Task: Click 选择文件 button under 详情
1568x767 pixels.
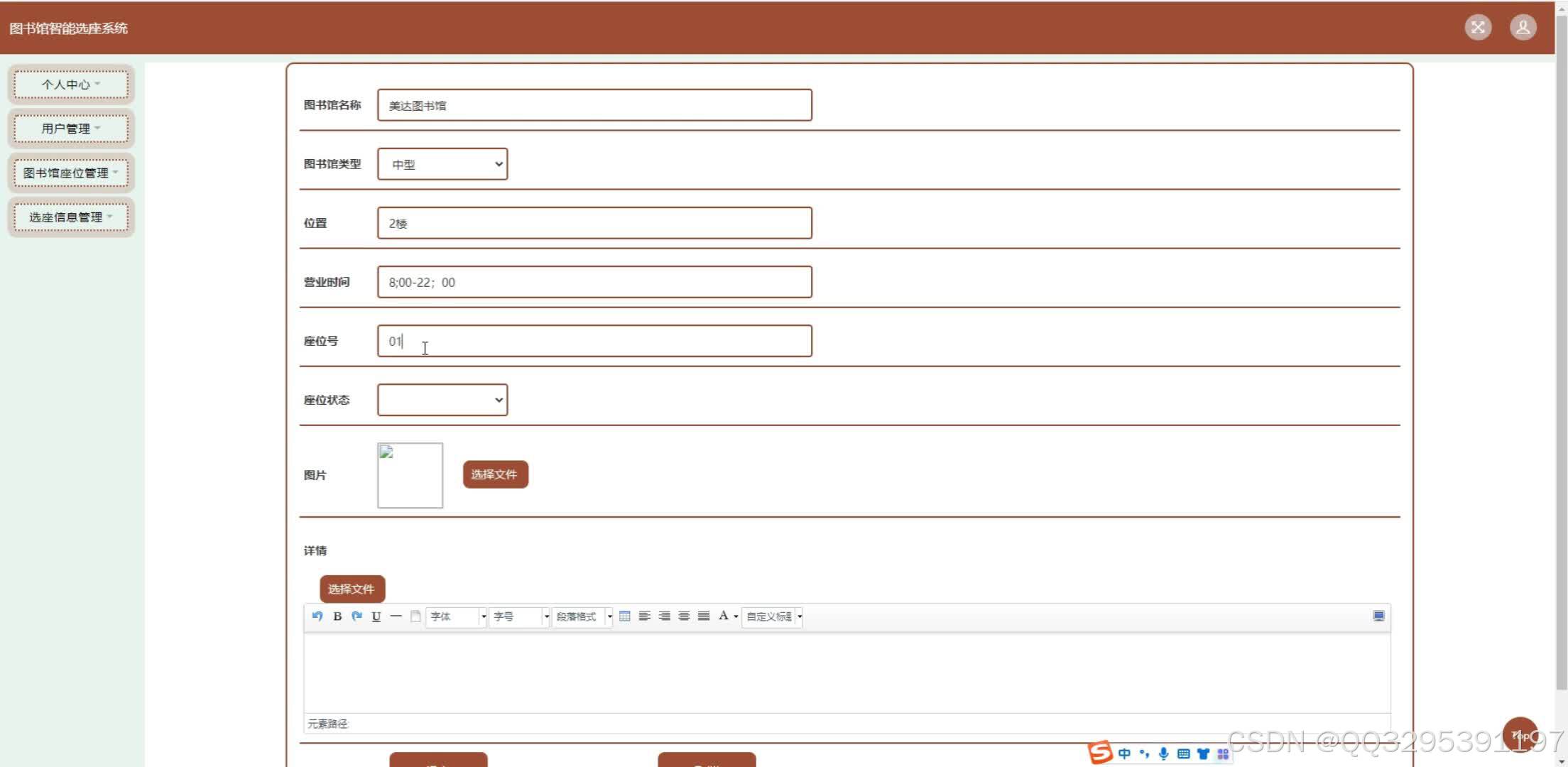Action: coord(352,589)
